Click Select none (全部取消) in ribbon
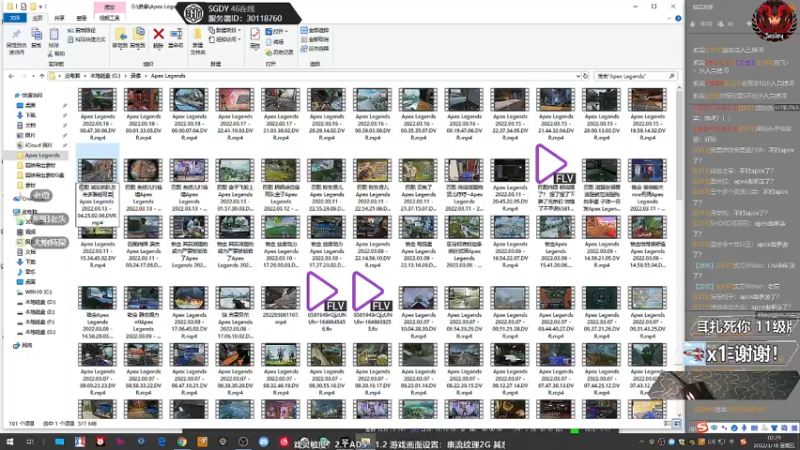The height and width of the screenshot is (450, 800). click(x=315, y=39)
